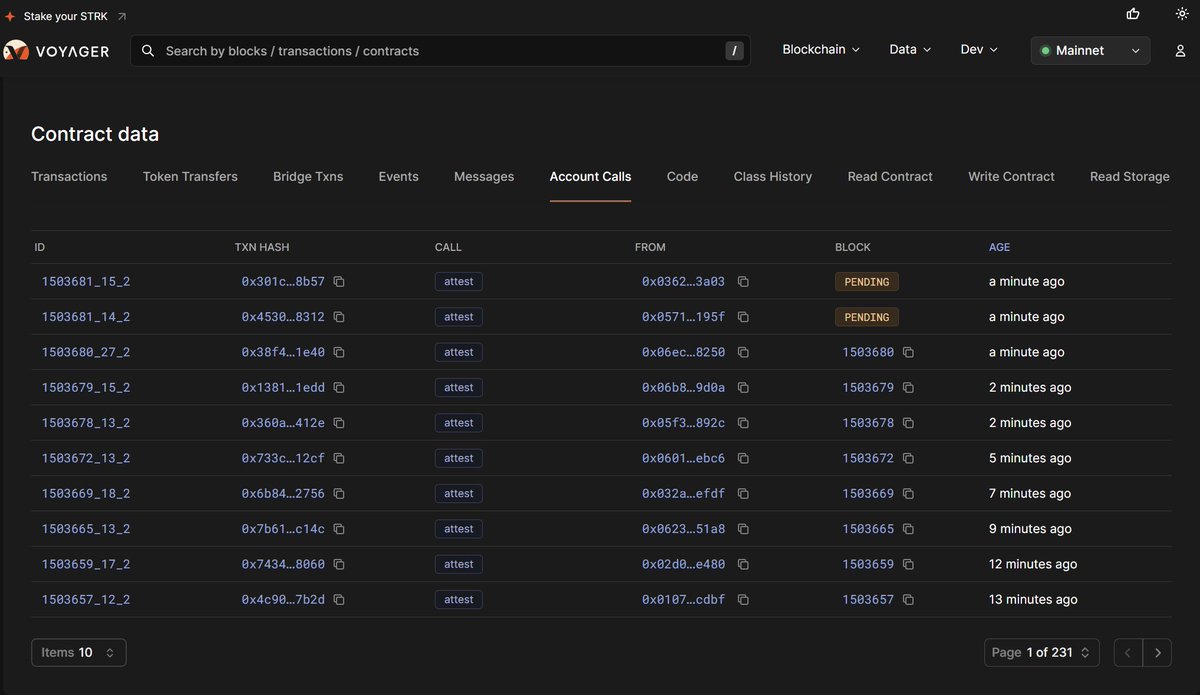Switch to the Events tab
Image resolution: width=1200 pixels, height=695 pixels.
398,177
